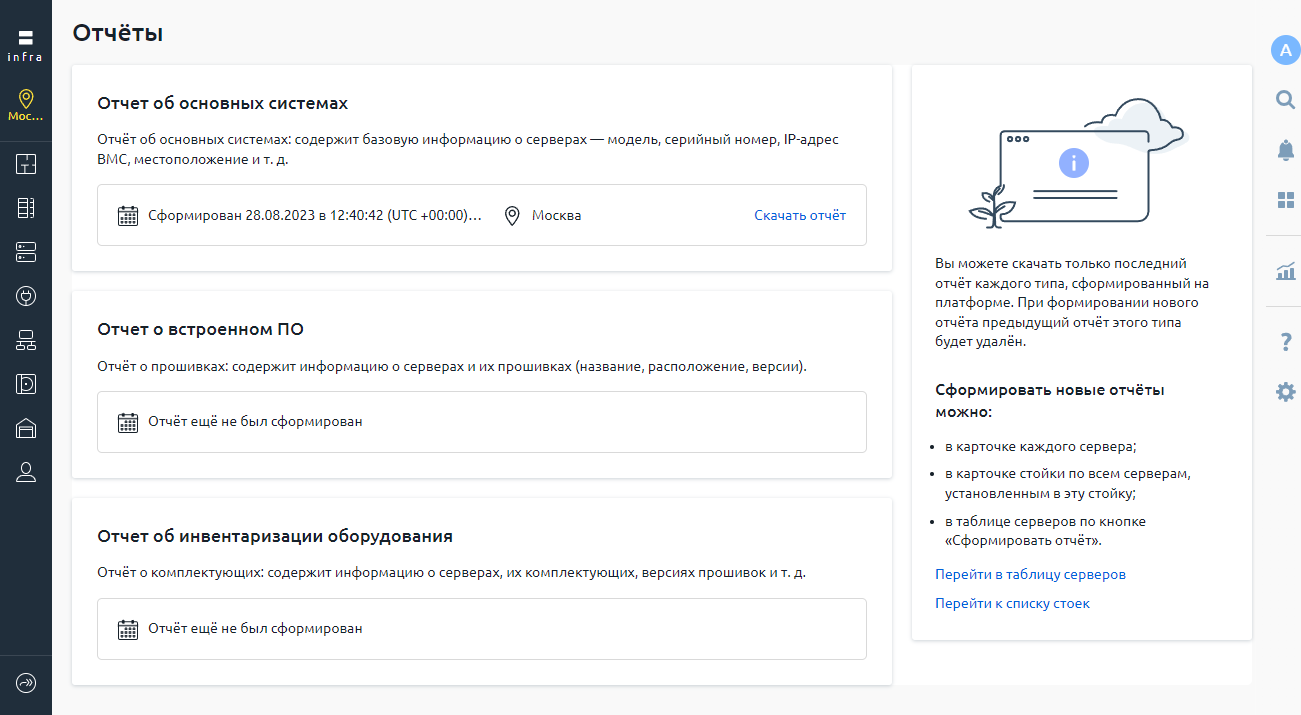Image resolution: width=1301 pixels, height=715 pixels.
Task: Open the network topology icon in sidebar
Action: [26, 340]
